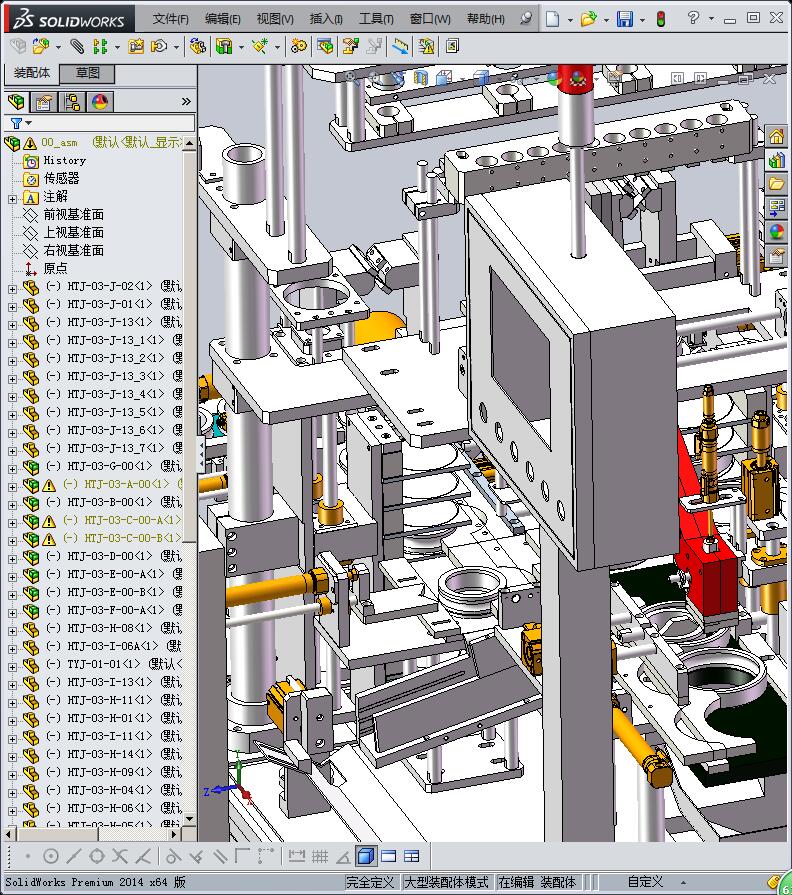Click the Reference Geometry icon
The height and width of the screenshot is (895, 792).
pos(260,46)
